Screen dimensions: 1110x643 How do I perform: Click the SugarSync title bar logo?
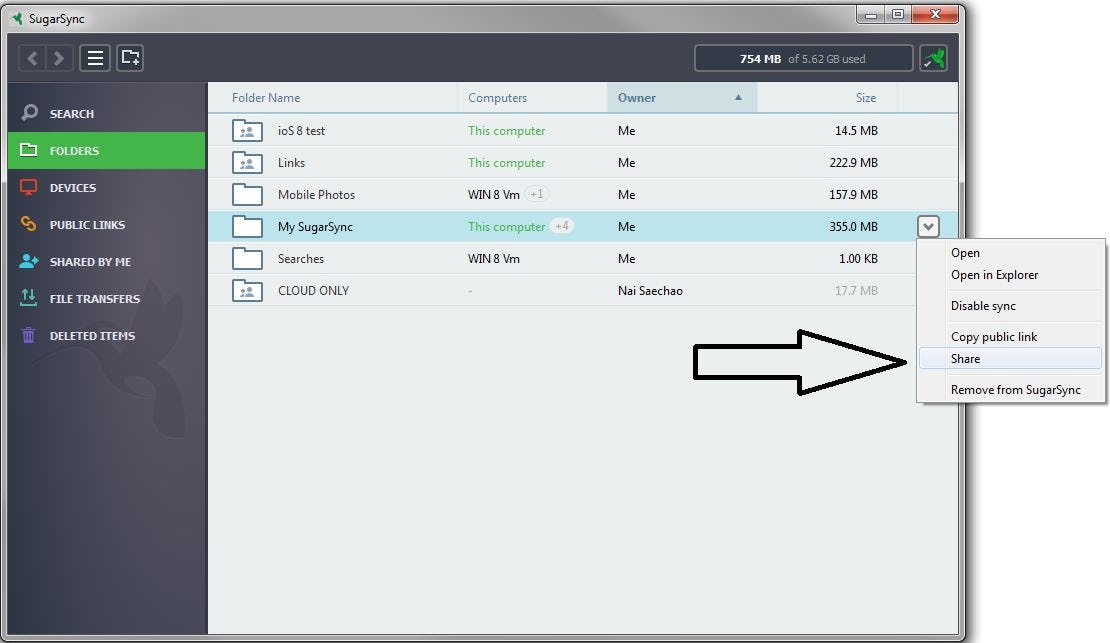click(x=18, y=18)
